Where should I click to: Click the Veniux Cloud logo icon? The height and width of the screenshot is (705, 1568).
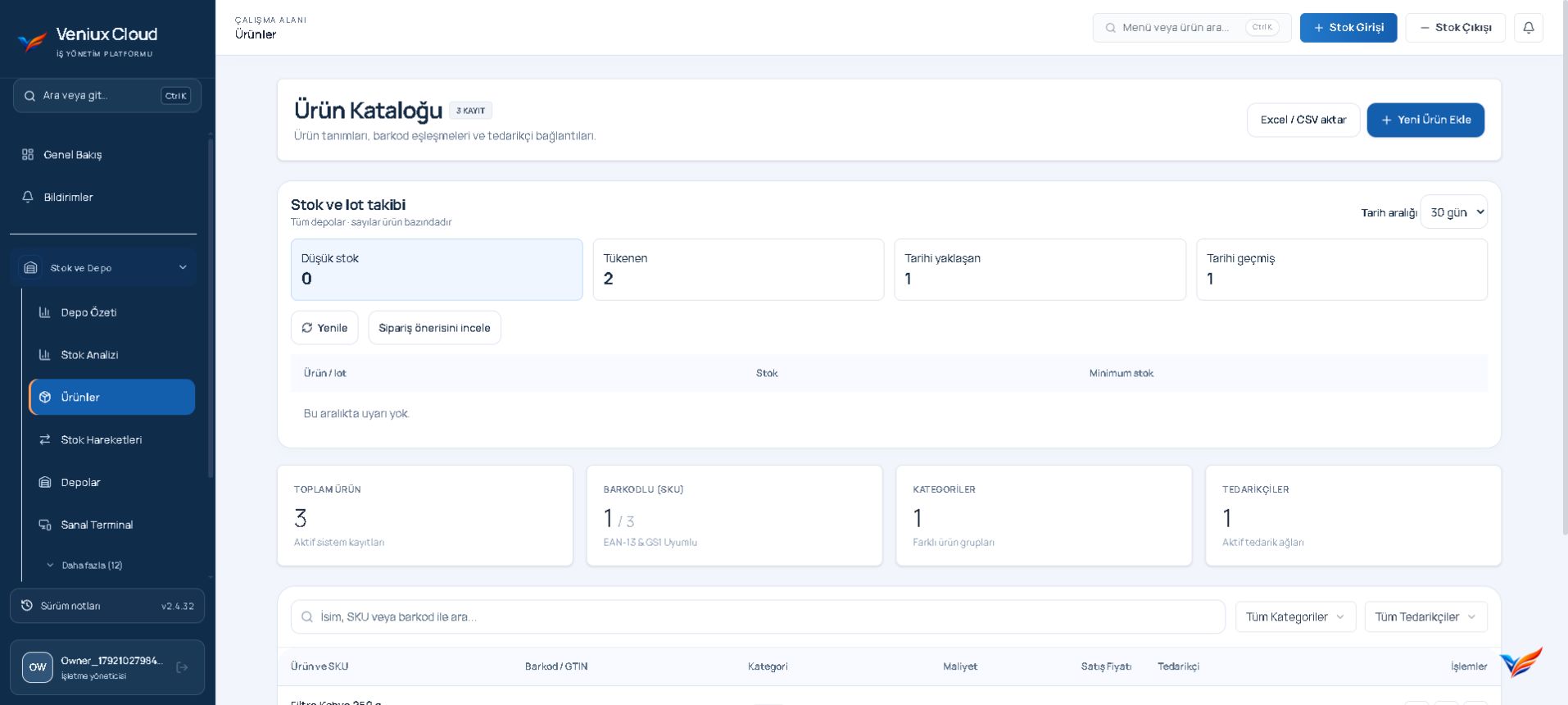[x=32, y=42]
